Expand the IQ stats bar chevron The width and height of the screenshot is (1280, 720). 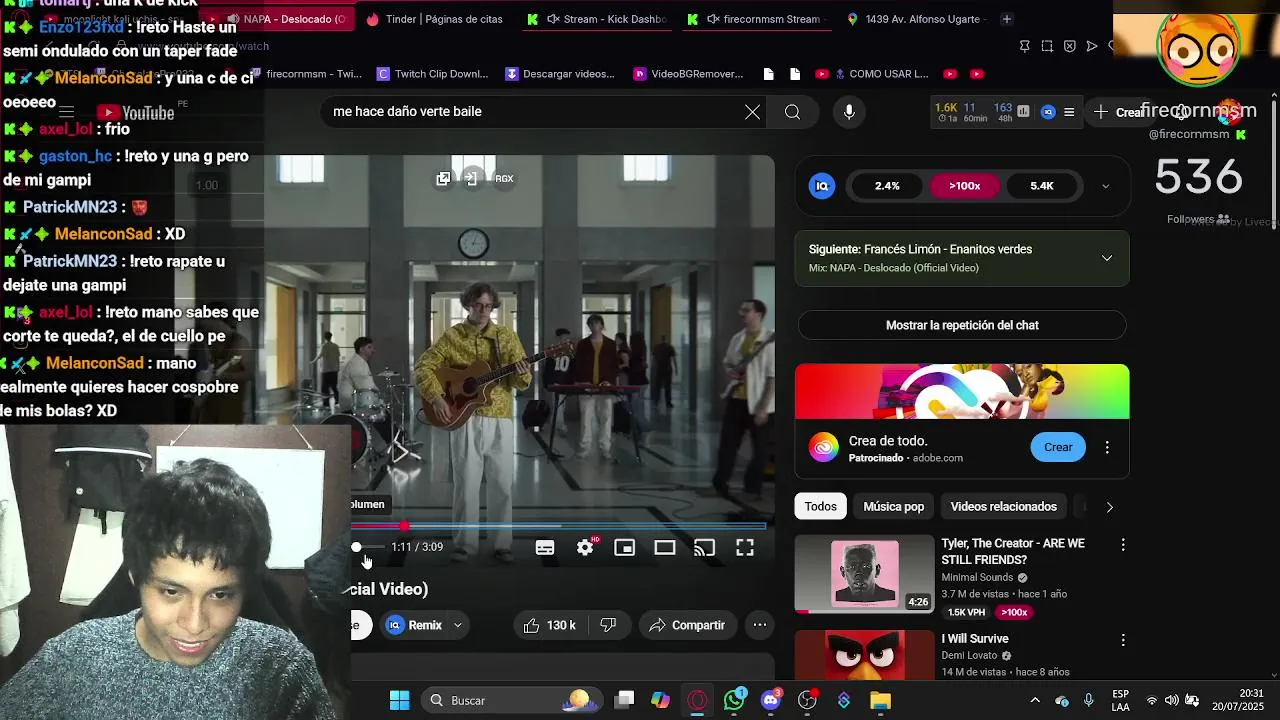(x=1105, y=186)
